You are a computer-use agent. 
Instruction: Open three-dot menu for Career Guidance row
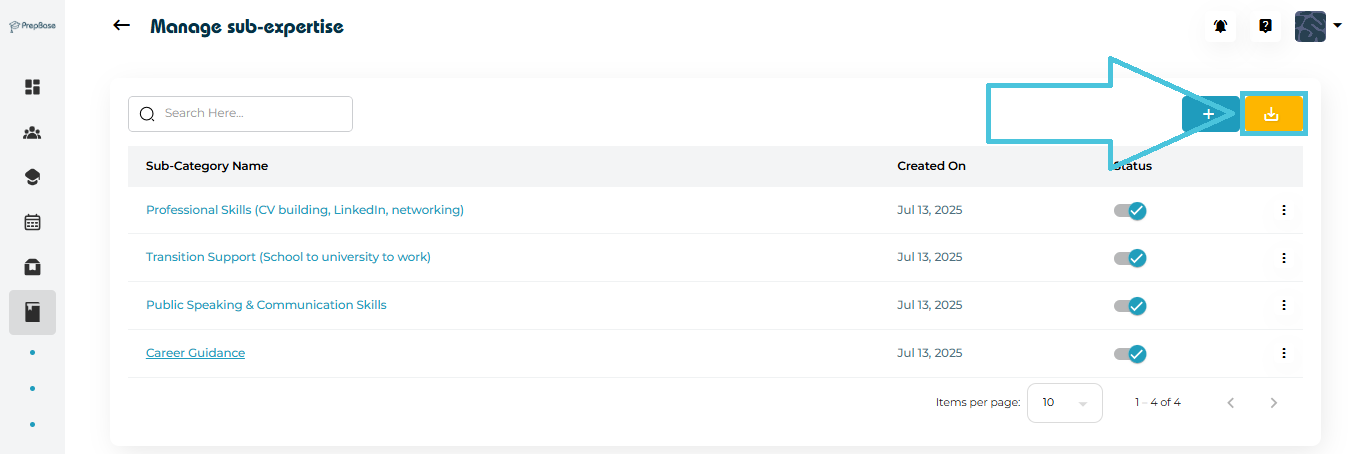(1284, 353)
